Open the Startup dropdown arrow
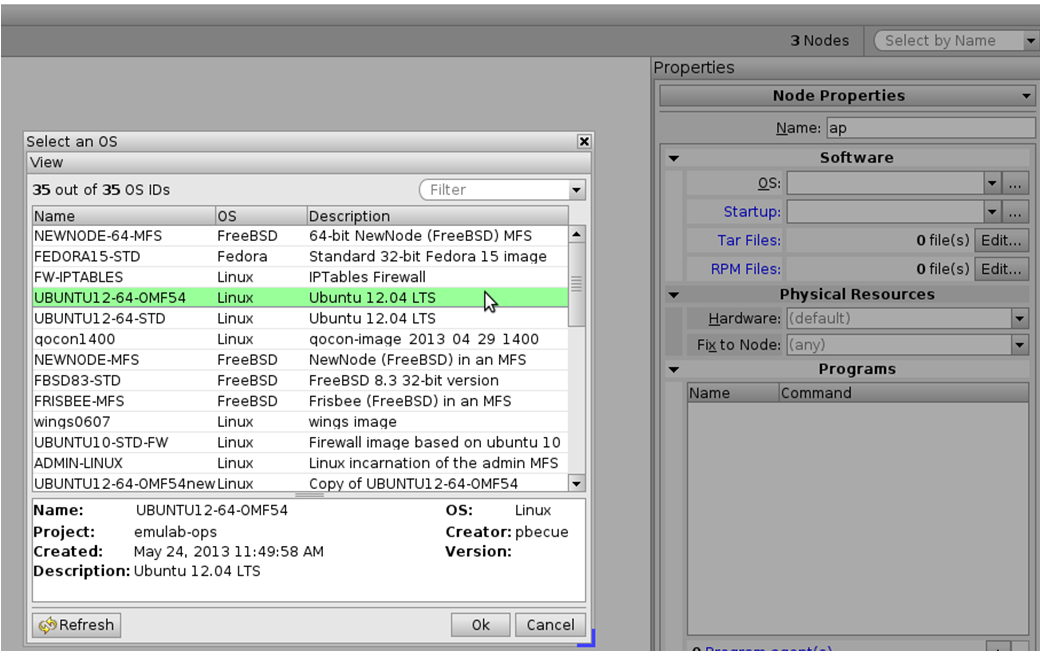This screenshot has width=1041, height=652. (x=992, y=212)
